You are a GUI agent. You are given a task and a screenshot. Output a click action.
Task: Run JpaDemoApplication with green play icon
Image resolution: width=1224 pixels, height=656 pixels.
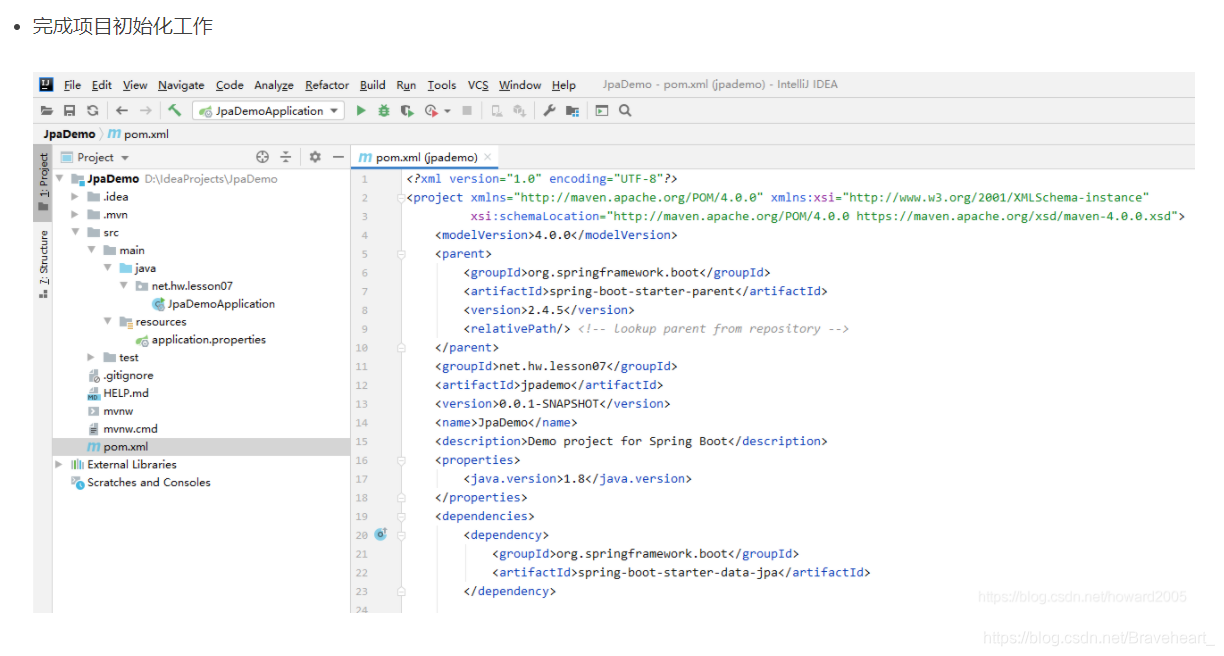361,111
